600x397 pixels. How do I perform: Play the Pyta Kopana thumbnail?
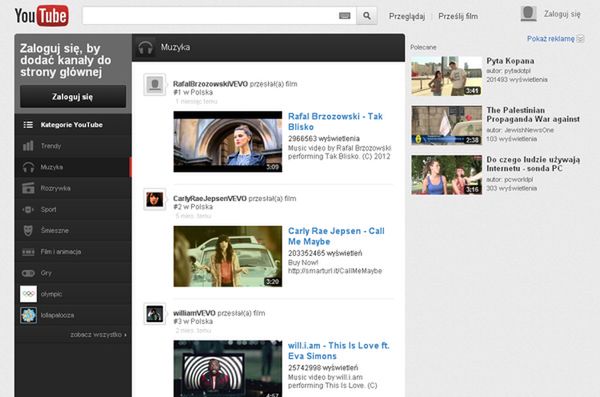[x=447, y=76]
